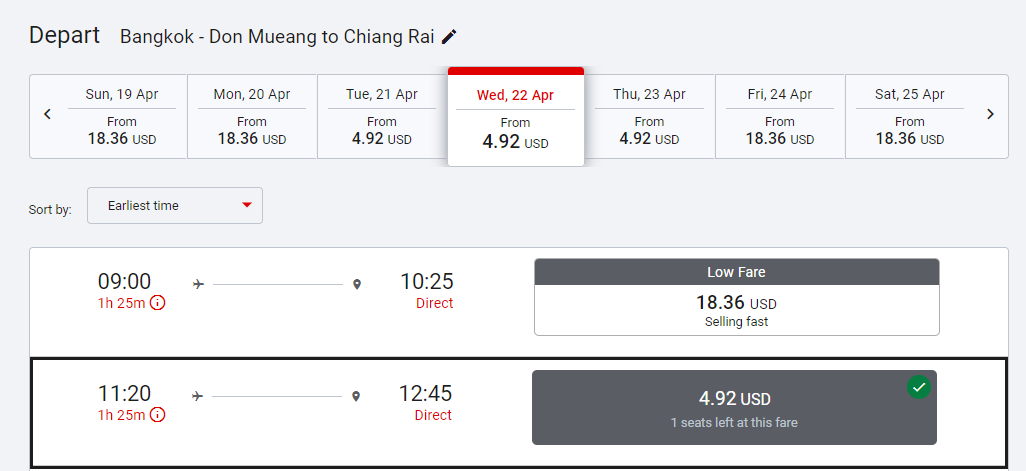Click the pencil edit route icon

tap(449, 37)
